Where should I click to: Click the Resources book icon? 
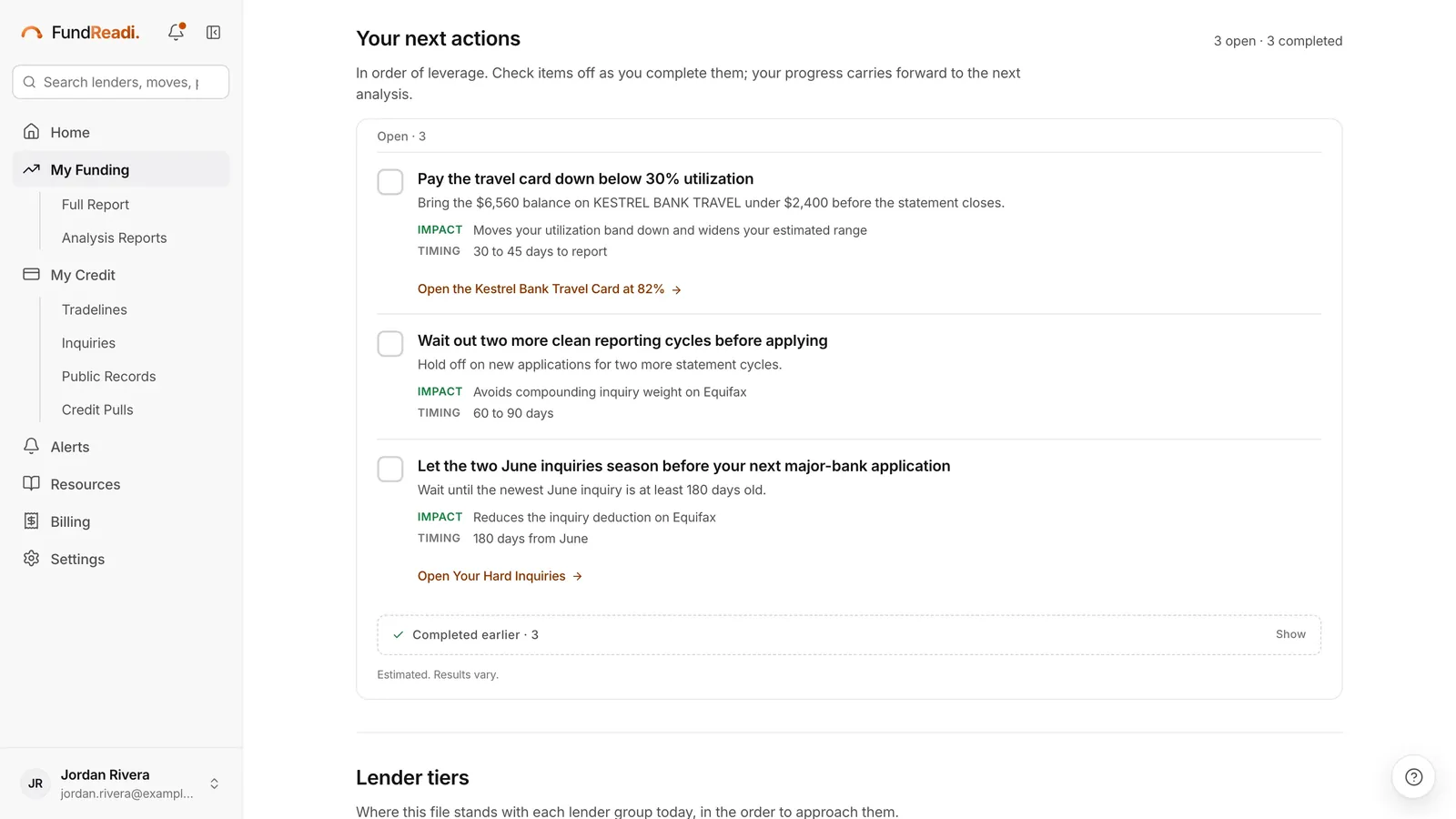[x=31, y=483]
